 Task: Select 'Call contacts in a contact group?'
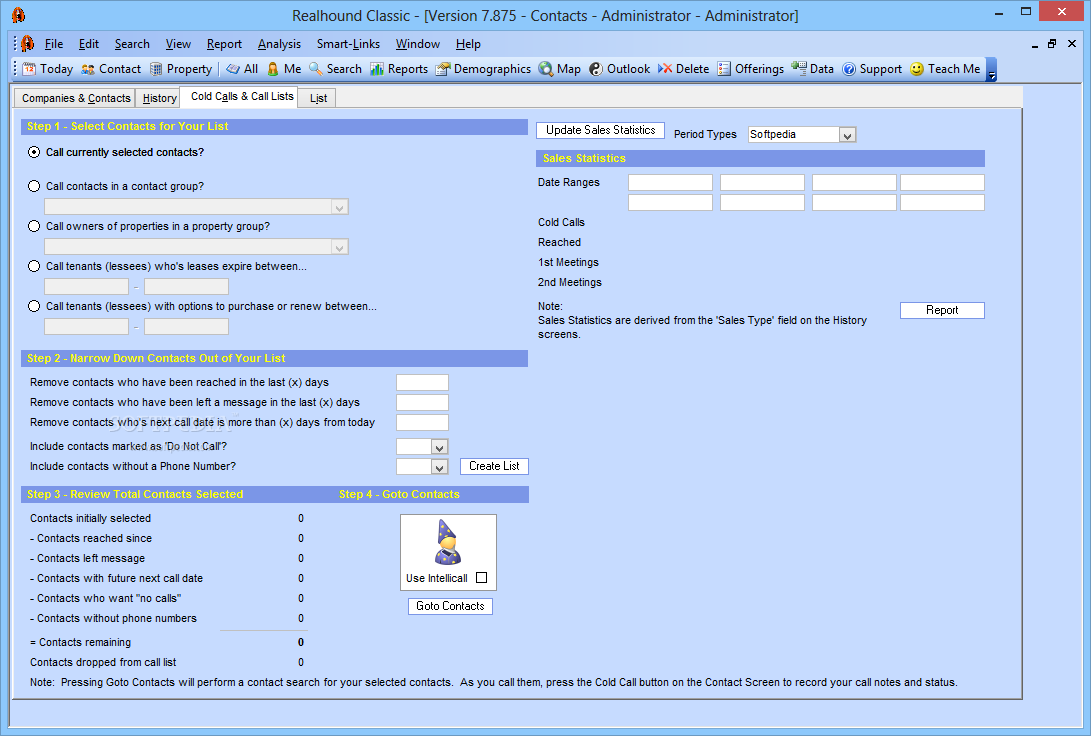click(x=34, y=186)
